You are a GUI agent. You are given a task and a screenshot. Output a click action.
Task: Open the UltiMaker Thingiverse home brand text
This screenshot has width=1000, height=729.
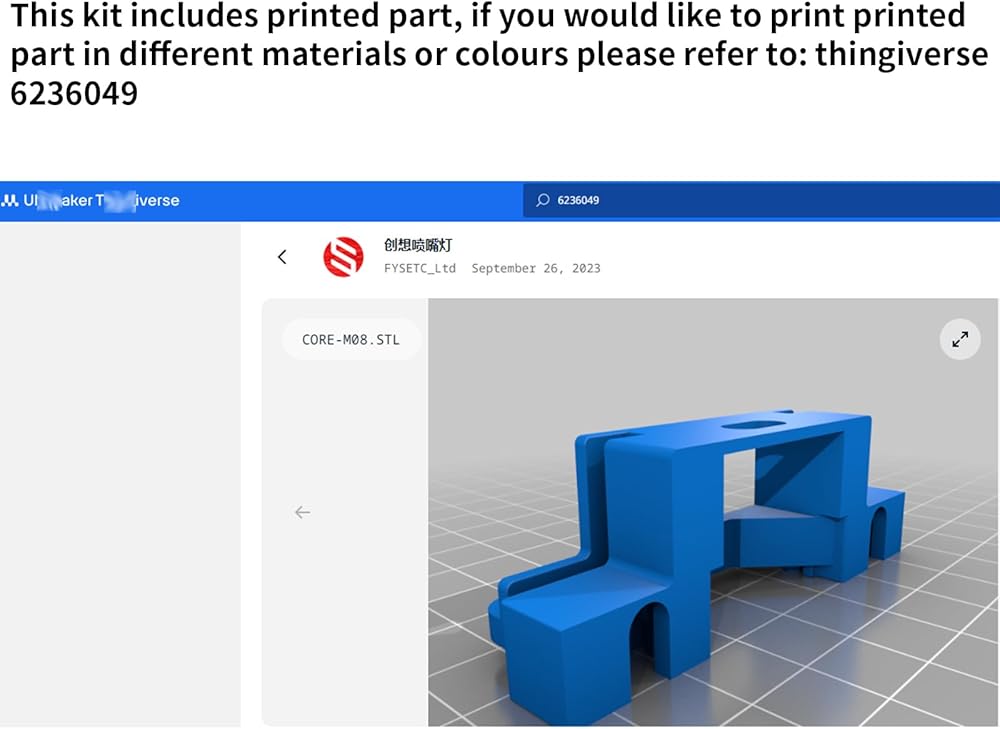[x=101, y=200]
